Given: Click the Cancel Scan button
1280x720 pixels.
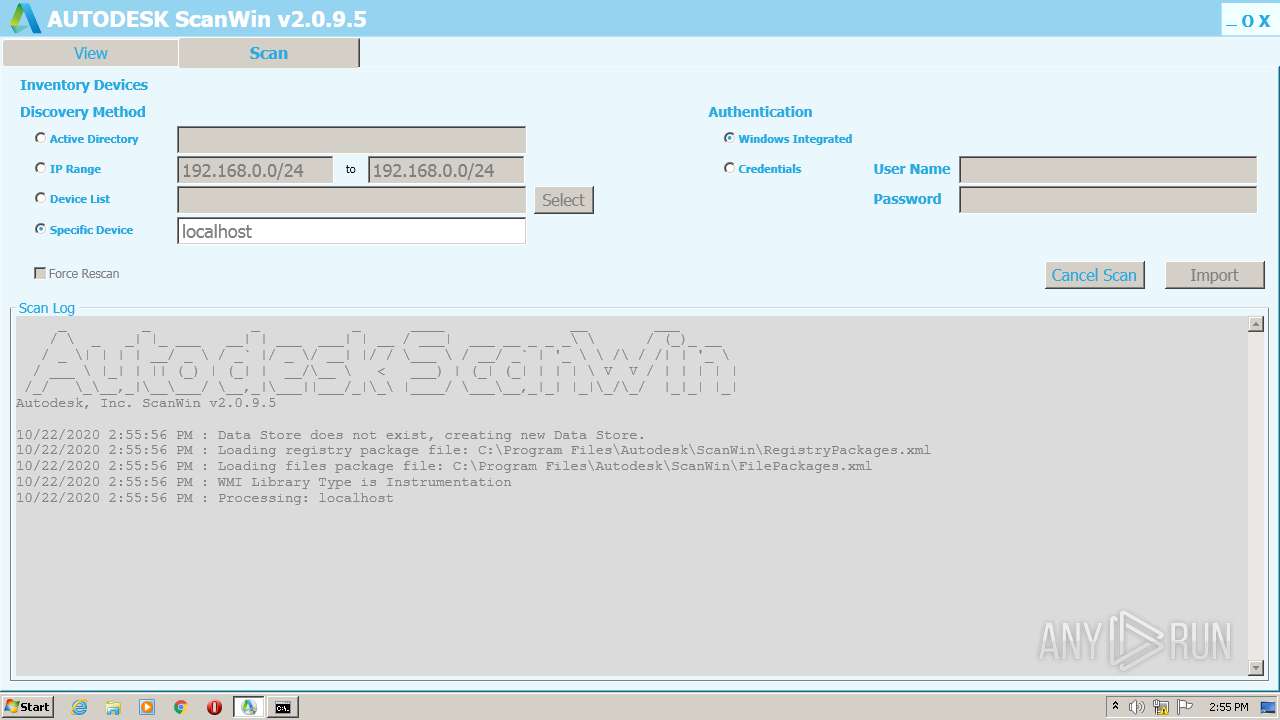Looking at the screenshot, I should (1094, 275).
